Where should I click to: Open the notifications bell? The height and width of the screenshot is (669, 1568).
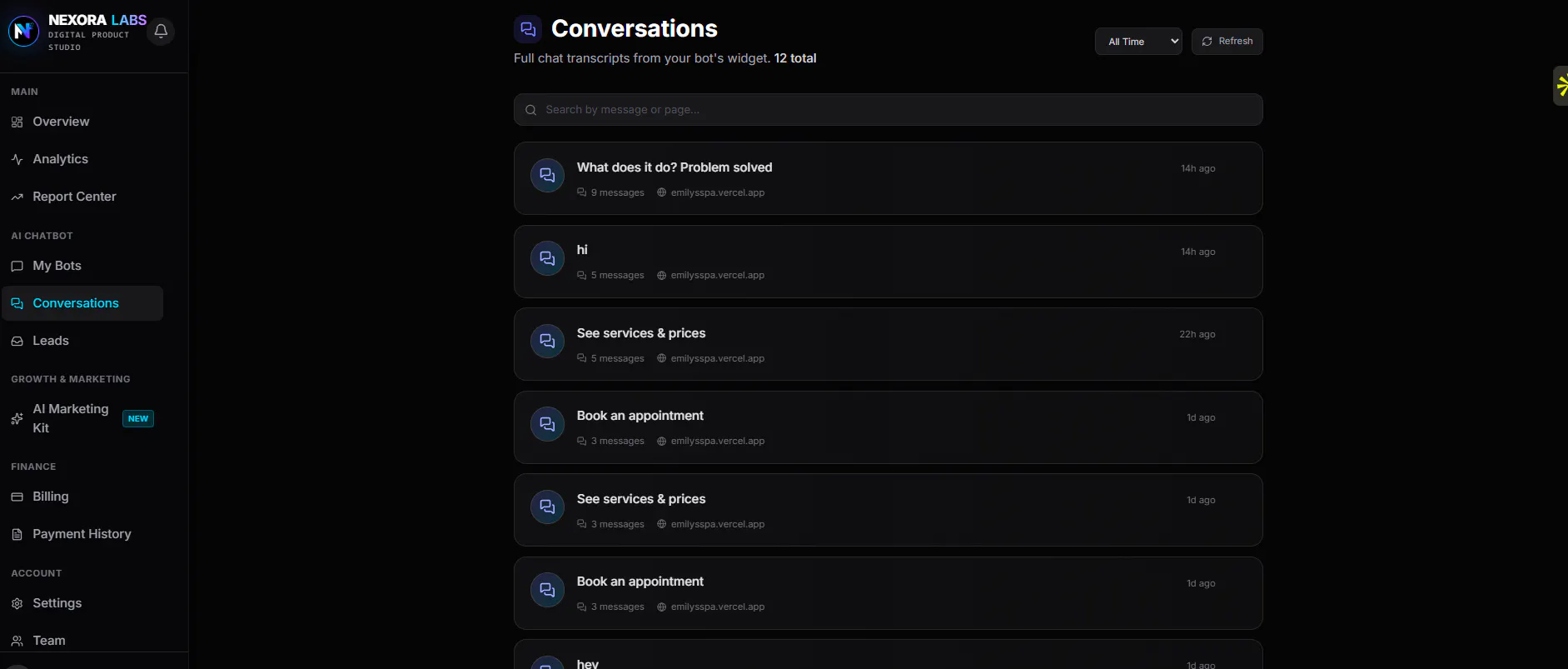161,32
